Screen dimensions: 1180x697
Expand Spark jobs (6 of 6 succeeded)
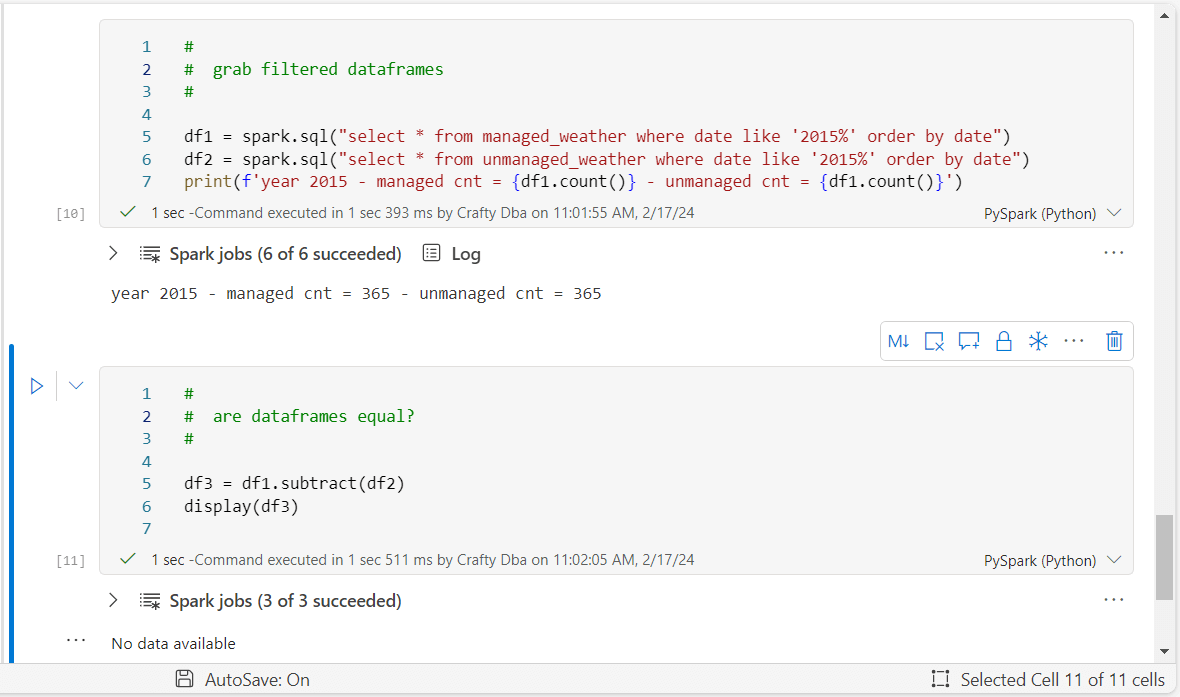(112, 253)
